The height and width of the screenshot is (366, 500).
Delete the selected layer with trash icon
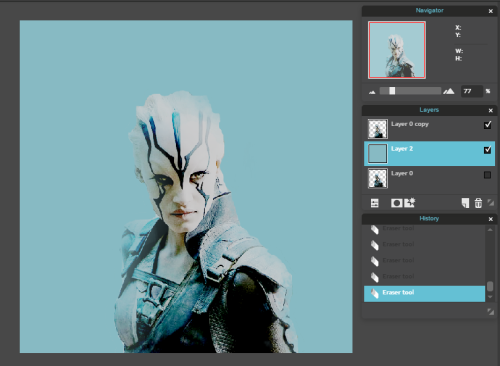click(x=478, y=203)
